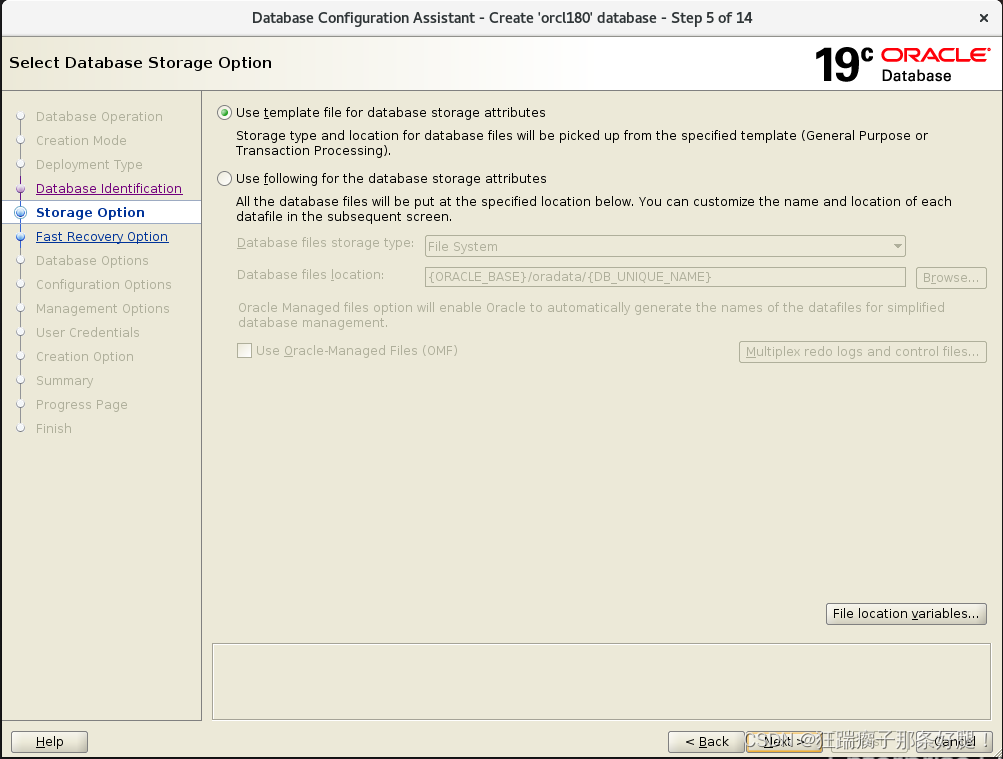Click User Credentials step label
1003x759 pixels.
[88, 333]
